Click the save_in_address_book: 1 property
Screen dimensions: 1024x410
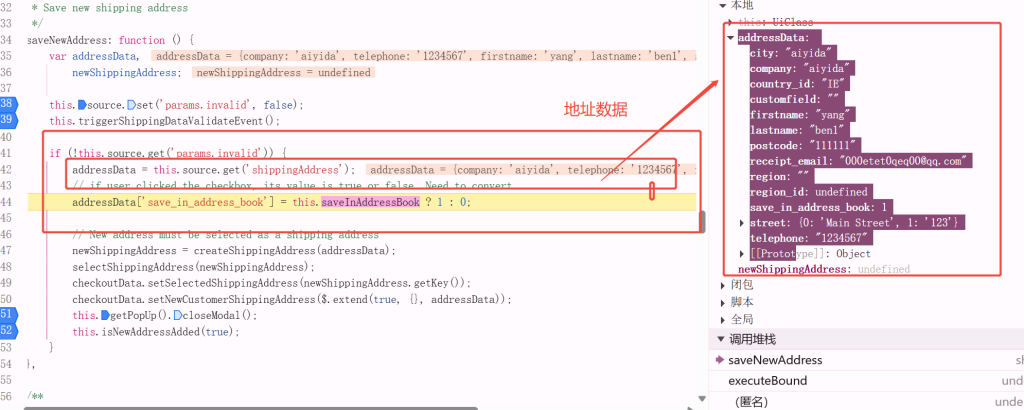[x=821, y=208]
